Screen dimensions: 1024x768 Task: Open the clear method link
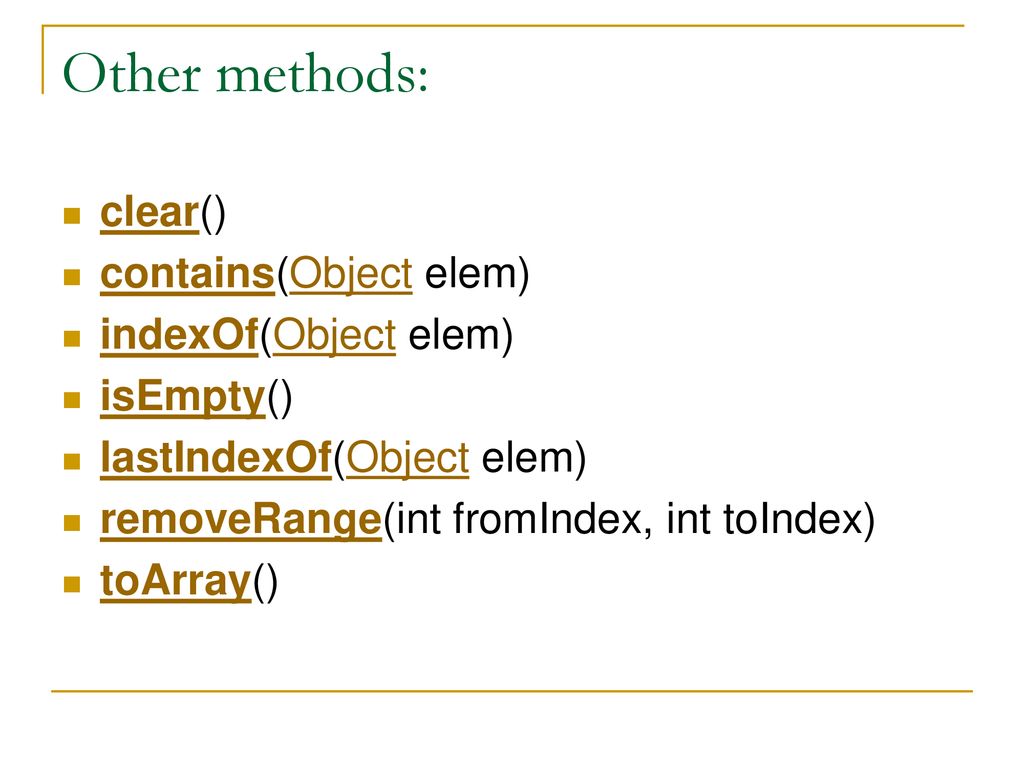pos(150,213)
